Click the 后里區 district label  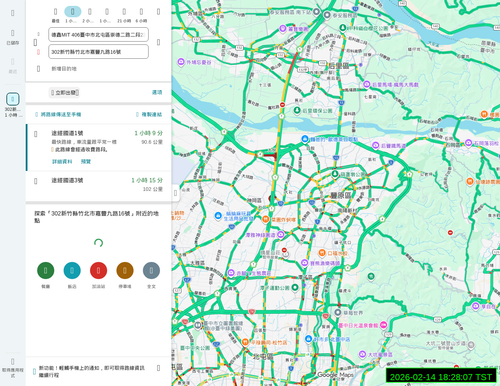pos(339,66)
